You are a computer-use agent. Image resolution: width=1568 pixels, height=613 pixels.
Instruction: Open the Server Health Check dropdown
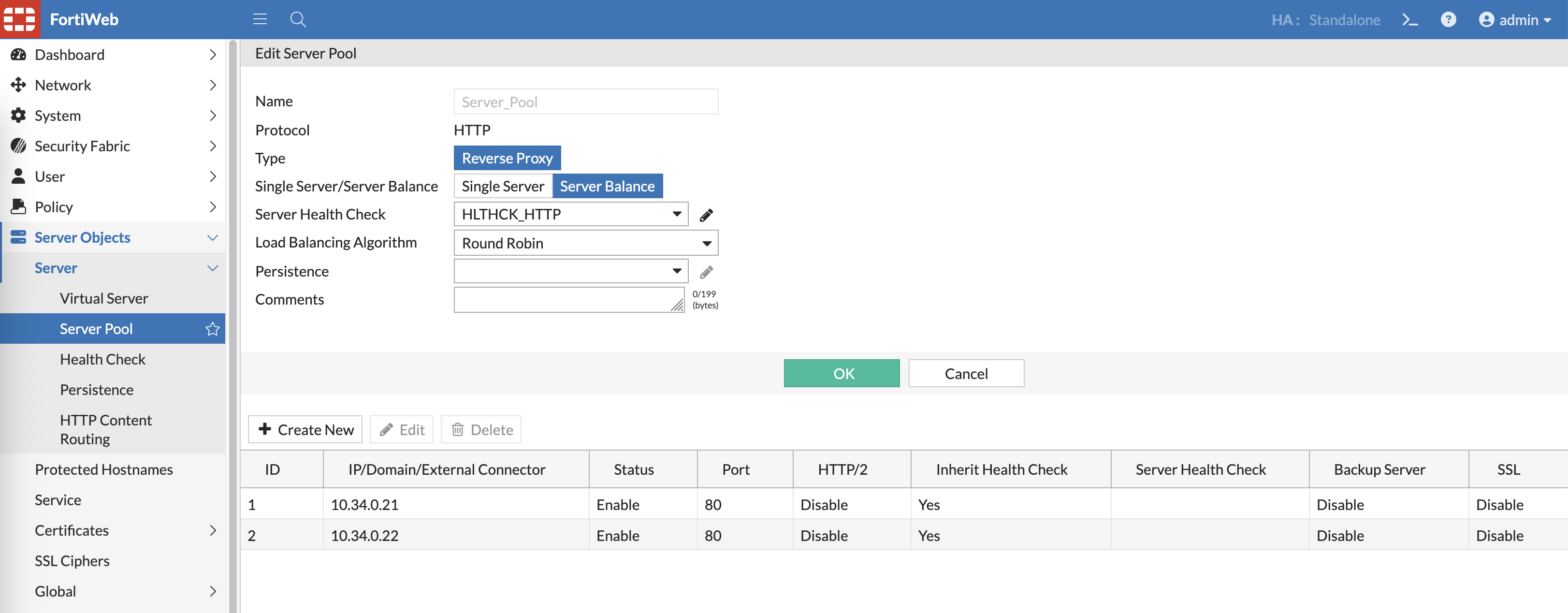tap(570, 214)
